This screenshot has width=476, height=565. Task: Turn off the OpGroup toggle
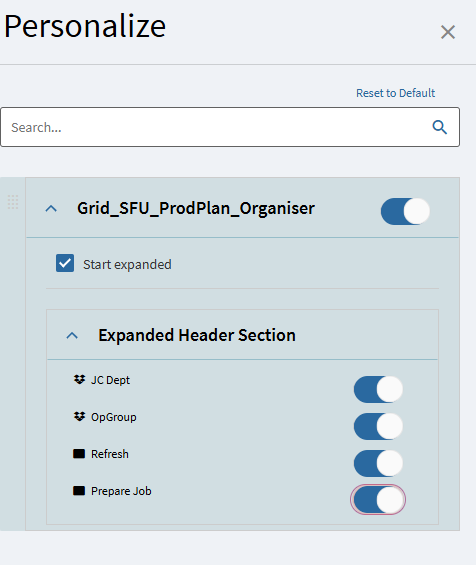tap(378, 426)
